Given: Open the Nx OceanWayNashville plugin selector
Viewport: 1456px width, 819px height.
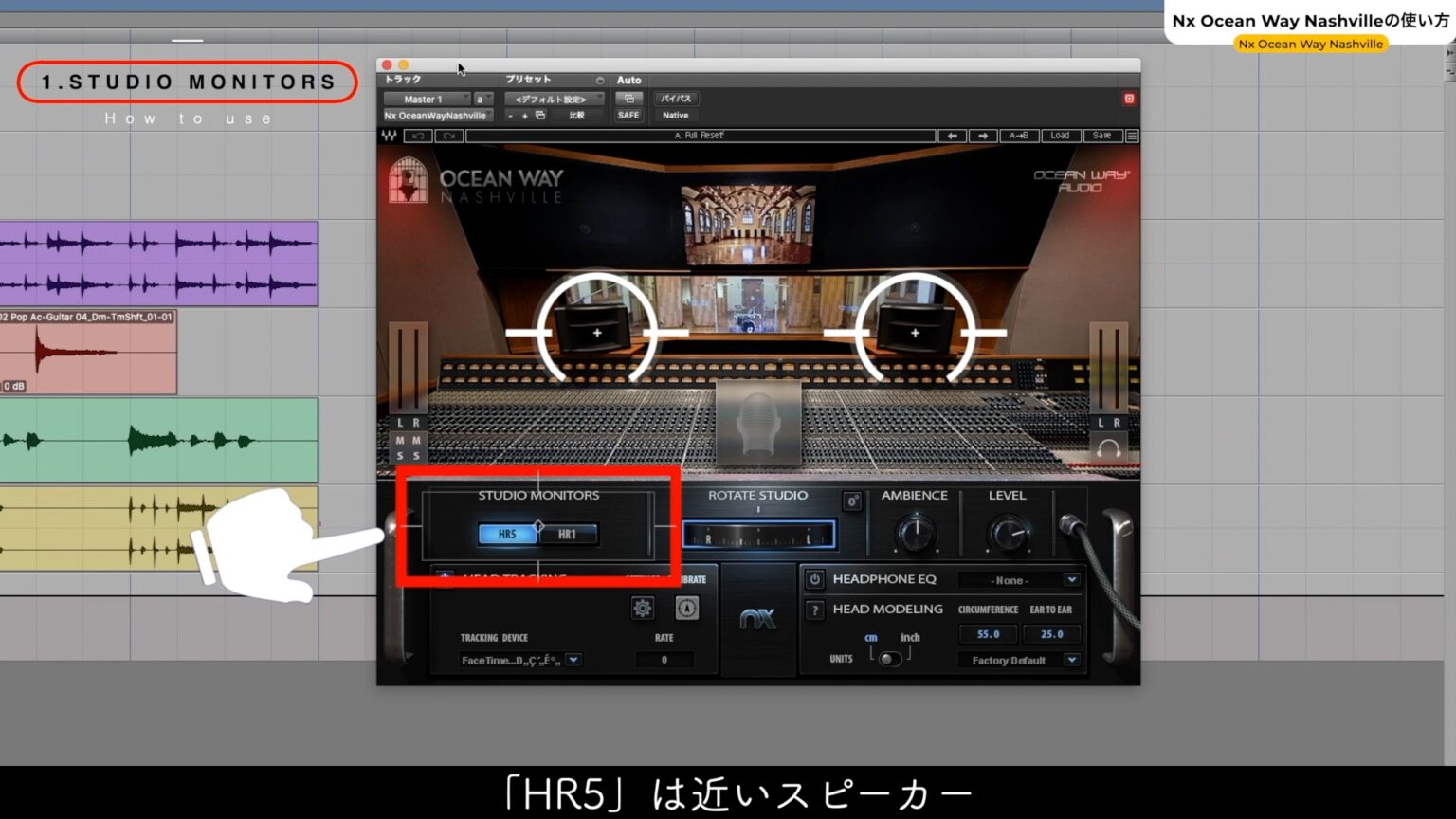Looking at the screenshot, I should [x=438, y=116].
